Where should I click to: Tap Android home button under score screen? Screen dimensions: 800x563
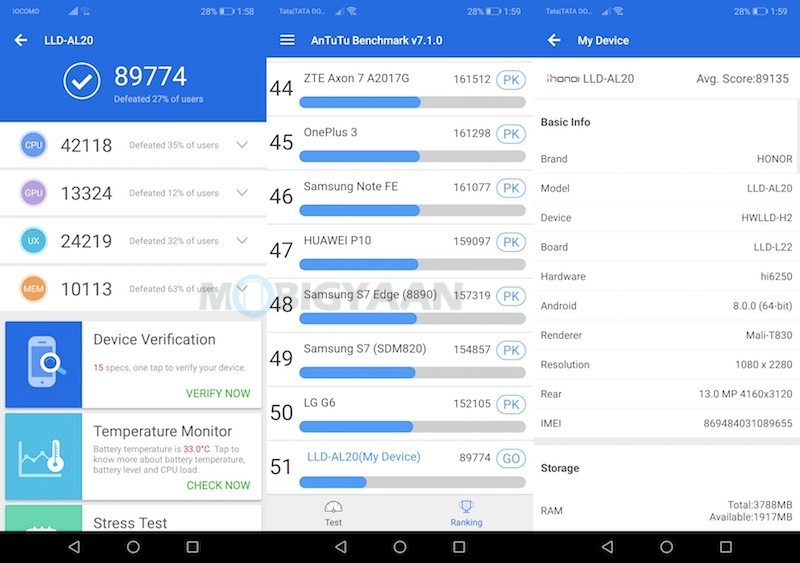[133, 547]
